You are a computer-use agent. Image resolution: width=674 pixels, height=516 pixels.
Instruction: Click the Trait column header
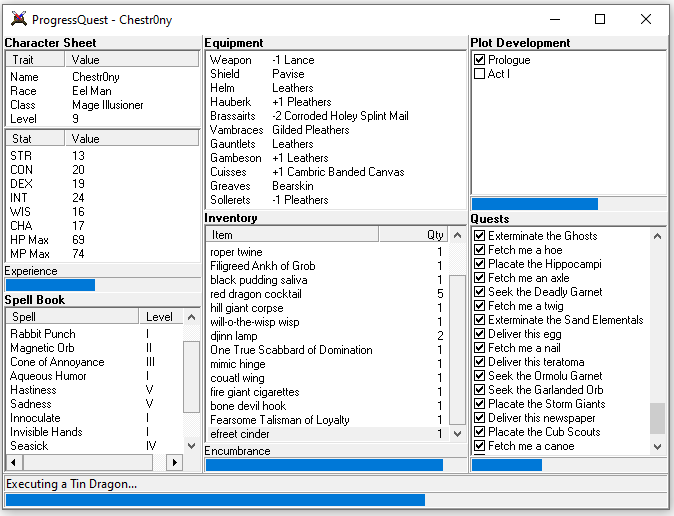pyautogui.click(x=35, y=59)
